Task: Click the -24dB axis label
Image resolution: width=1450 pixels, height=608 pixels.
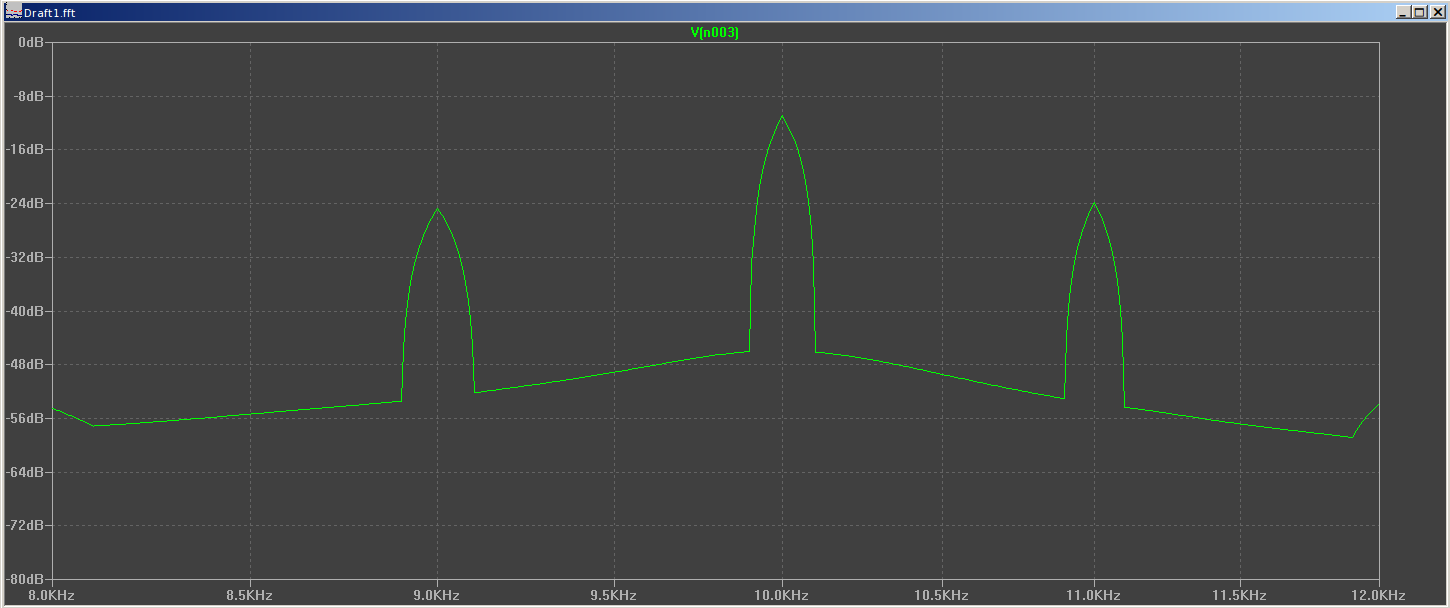Action: 26,203
